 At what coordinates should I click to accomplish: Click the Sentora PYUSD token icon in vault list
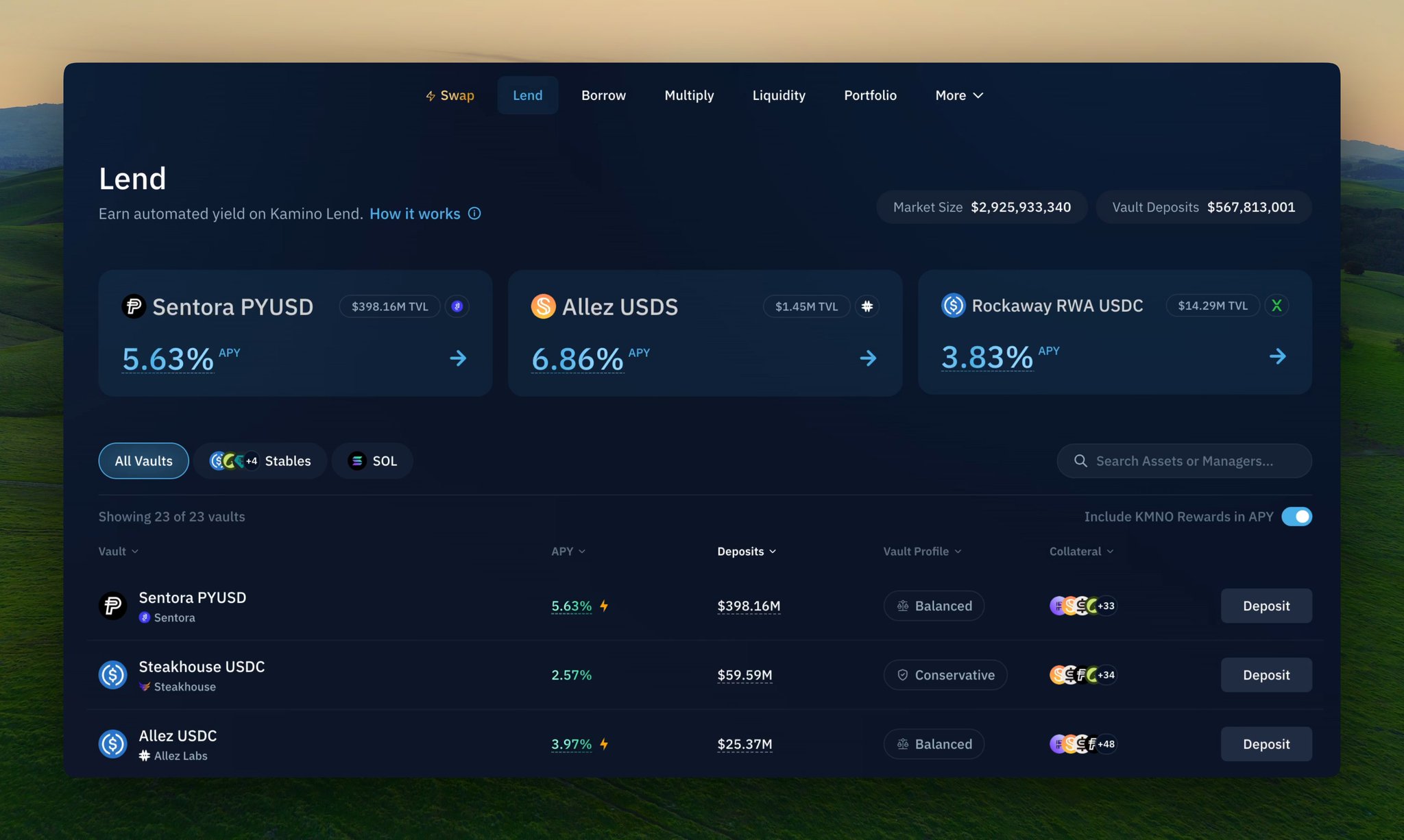[x=113, y=606]
